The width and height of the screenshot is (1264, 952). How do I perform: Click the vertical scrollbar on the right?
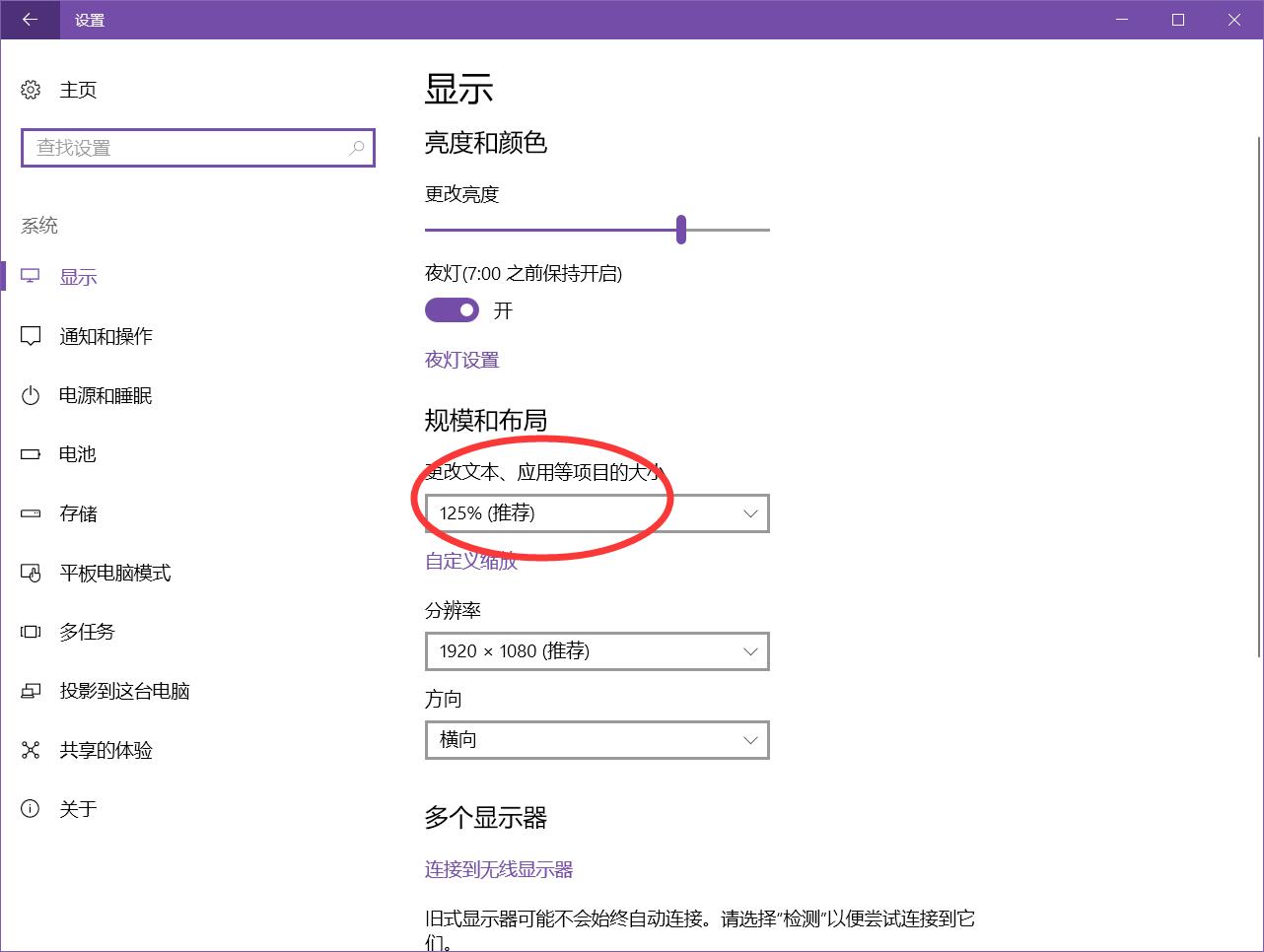(1259, 396)
